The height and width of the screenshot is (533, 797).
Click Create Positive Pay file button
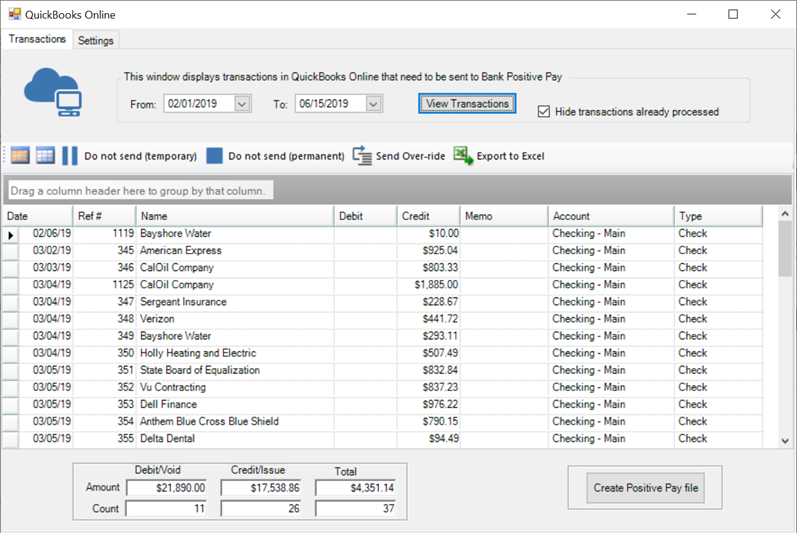[x=646, y=488]
